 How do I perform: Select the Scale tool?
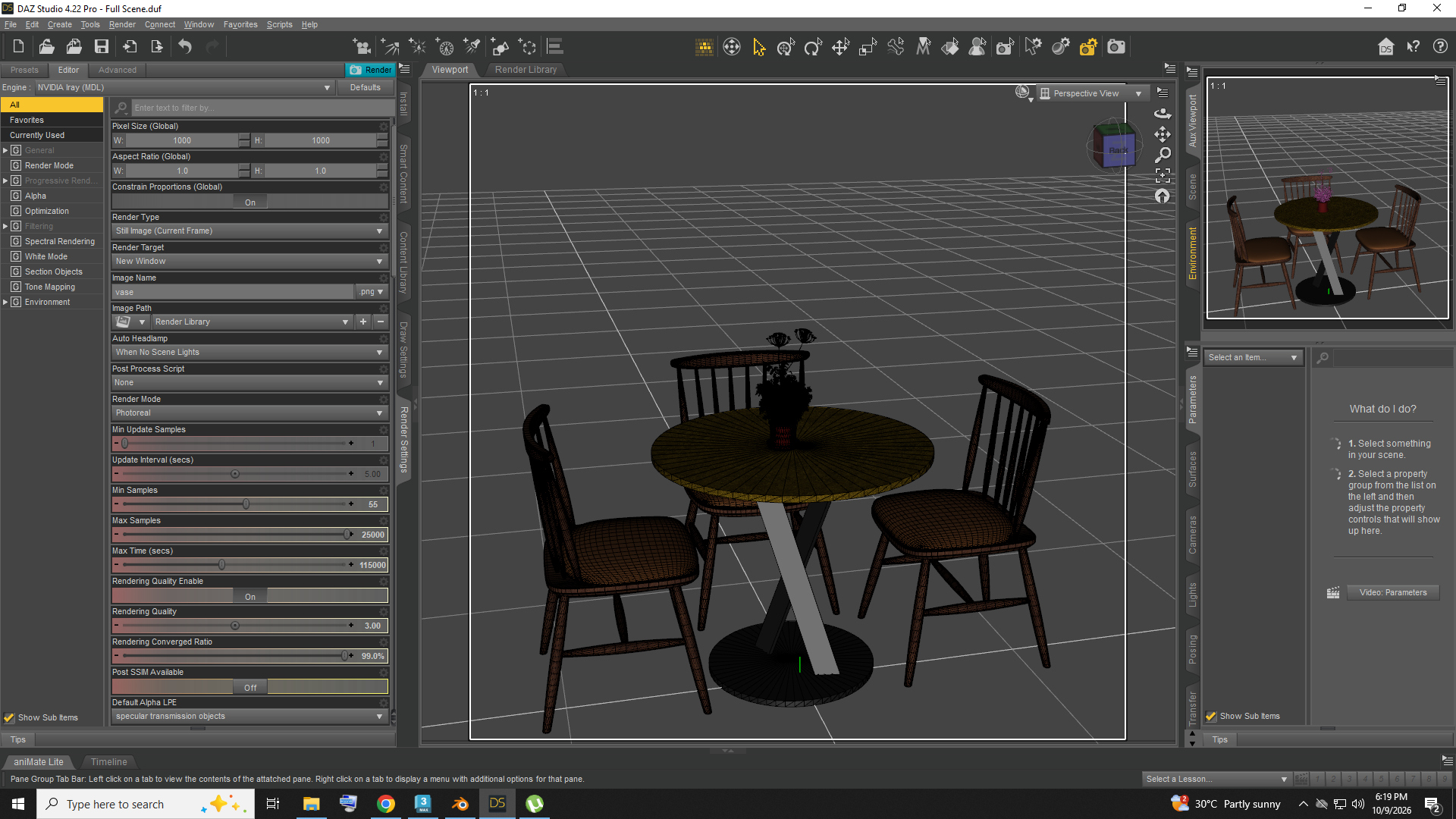[x=868, y=47]
